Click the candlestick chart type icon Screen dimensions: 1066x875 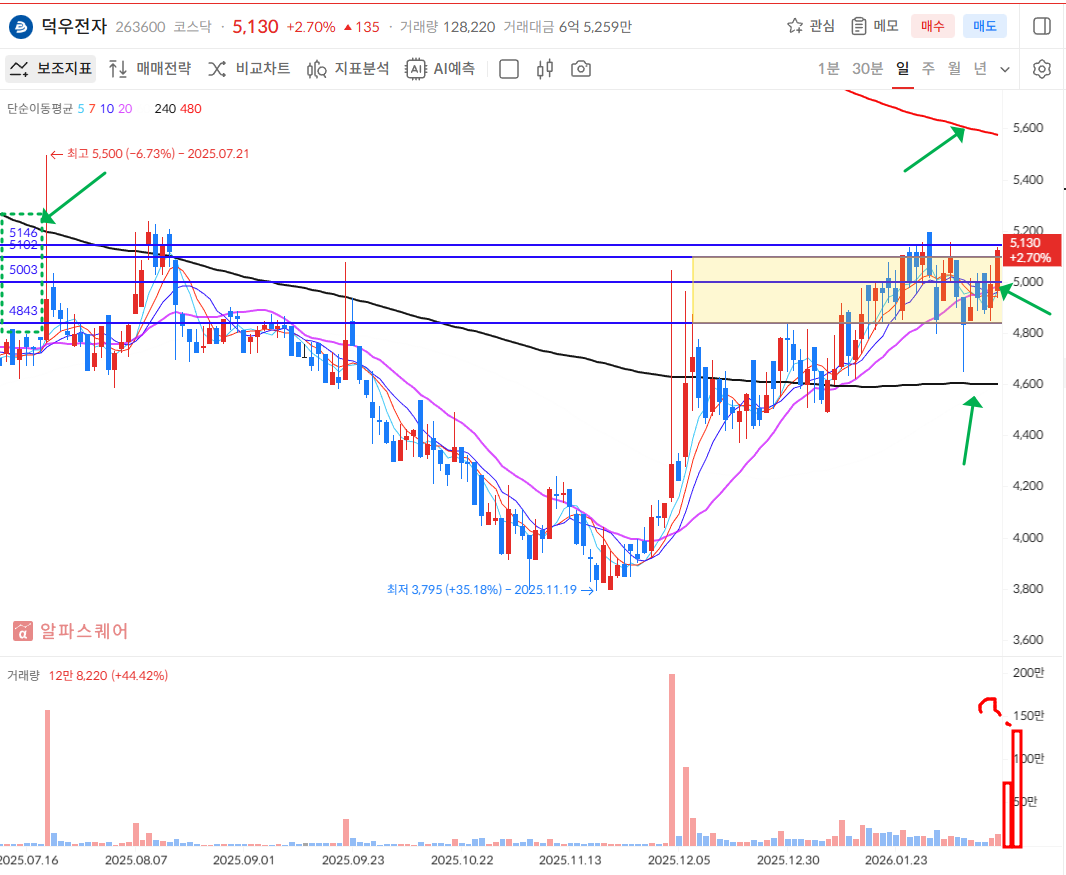[x=545, y=69]
